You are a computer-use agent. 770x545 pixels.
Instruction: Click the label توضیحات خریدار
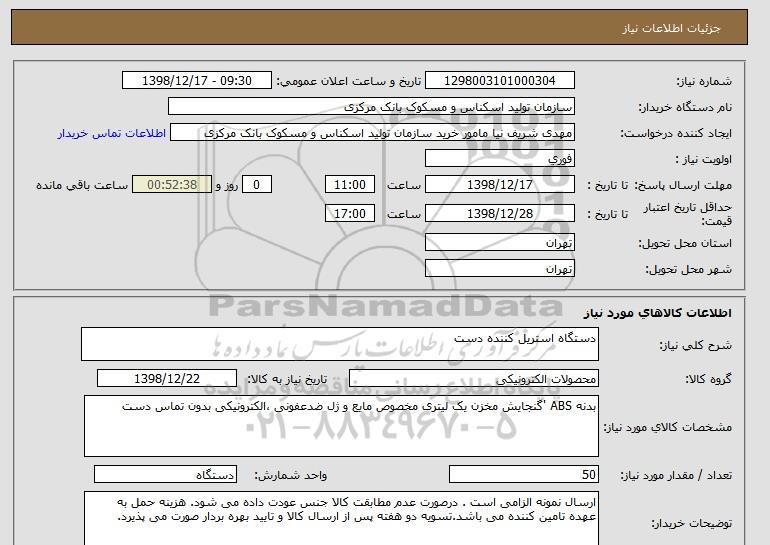[691, 523]
